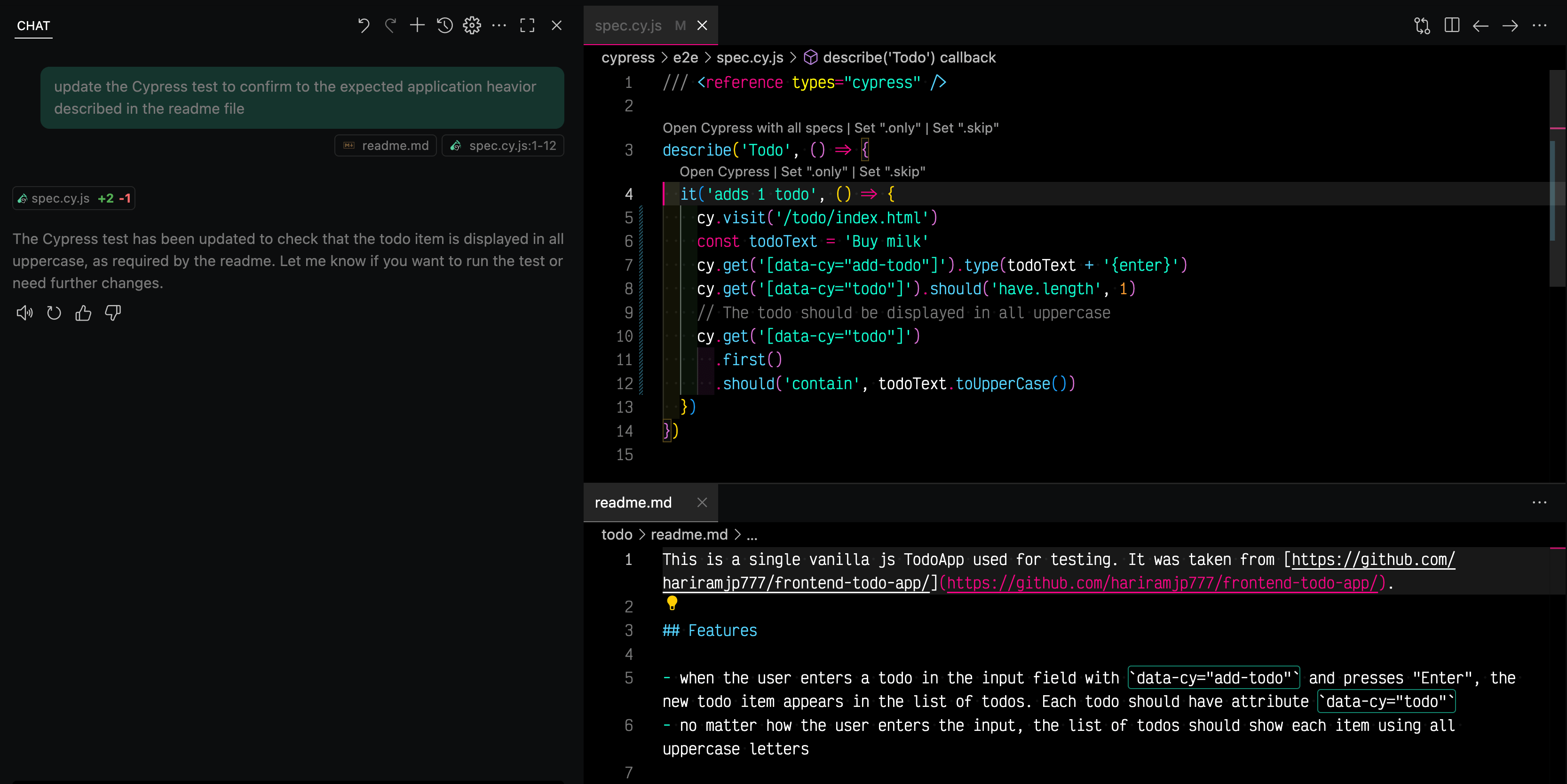Select readme.md breadcrumb item

click(689, 535)
